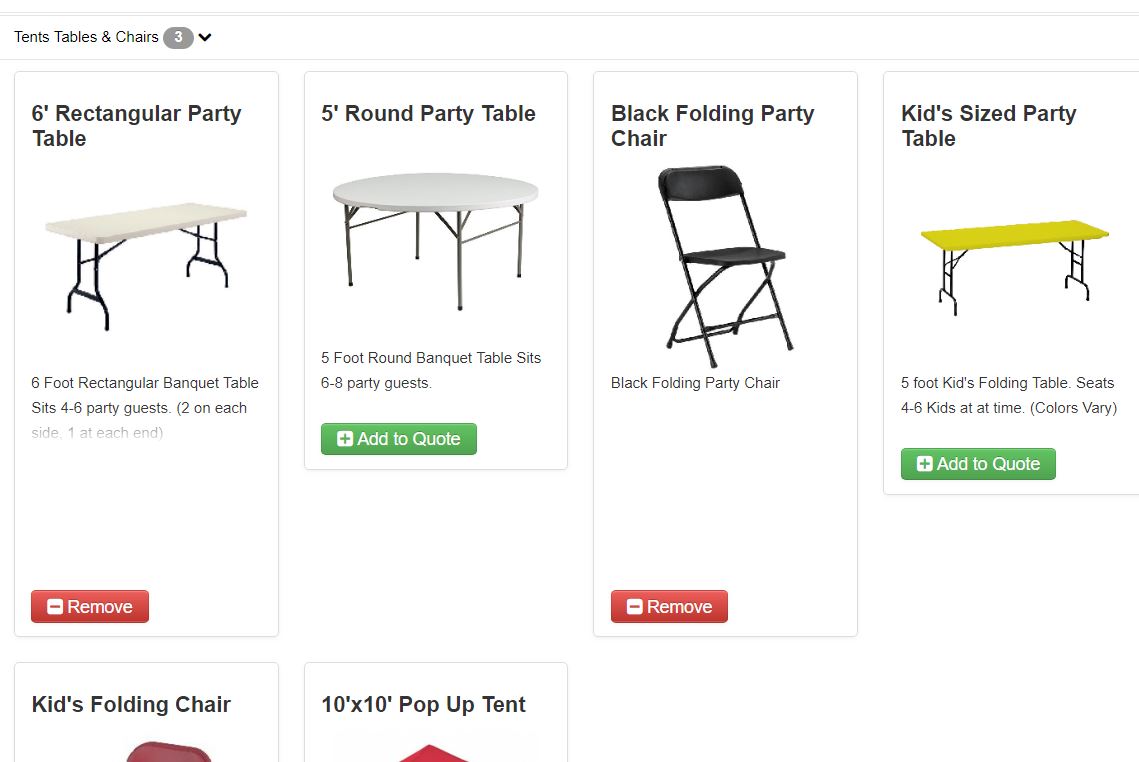Click the 6' Rectangular Party Table title
The image size is (1139, 762).
pos(136,126)
